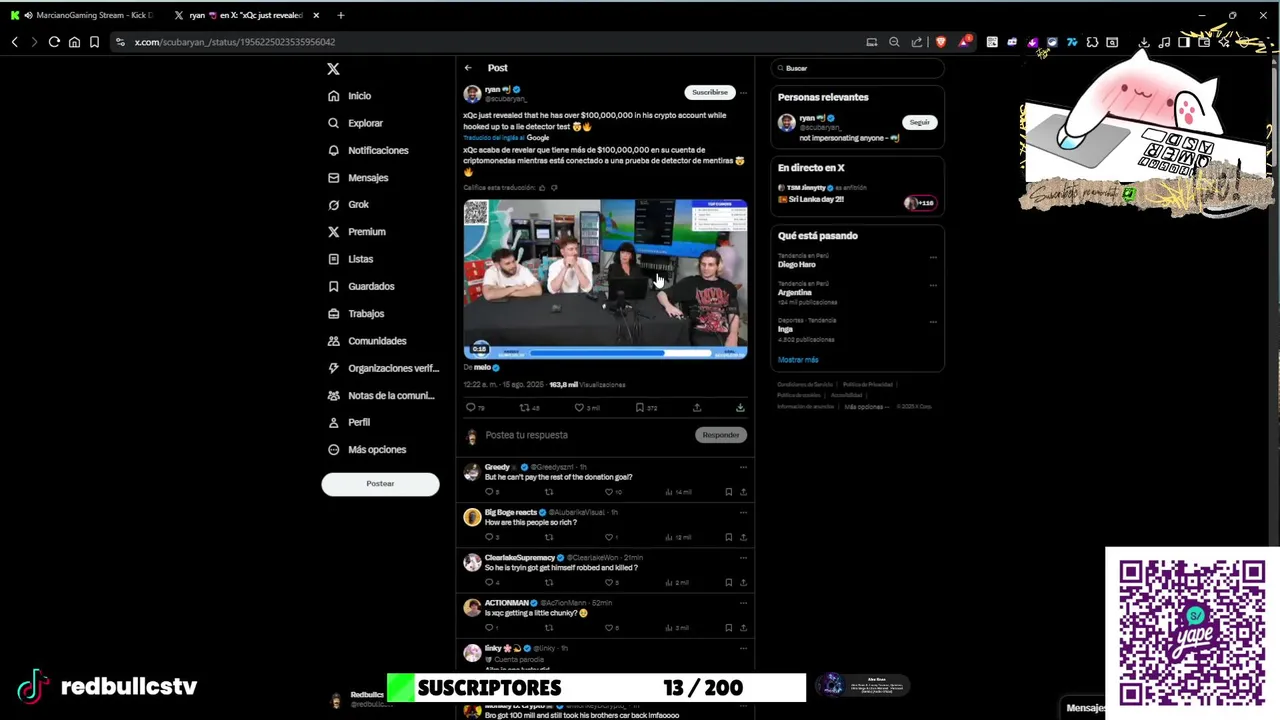This screenshot has height=720, width=1280.
Task: Click the Perfil person icon
Action: [334, 422]
